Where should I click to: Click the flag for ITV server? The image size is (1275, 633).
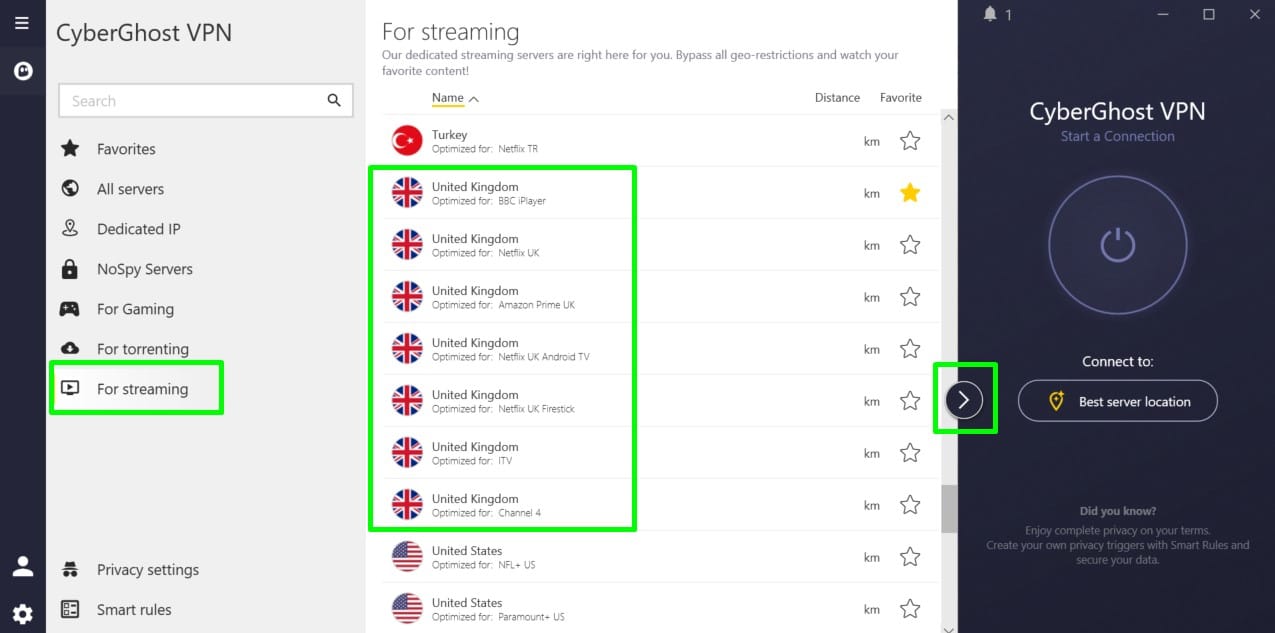(407, 453)
